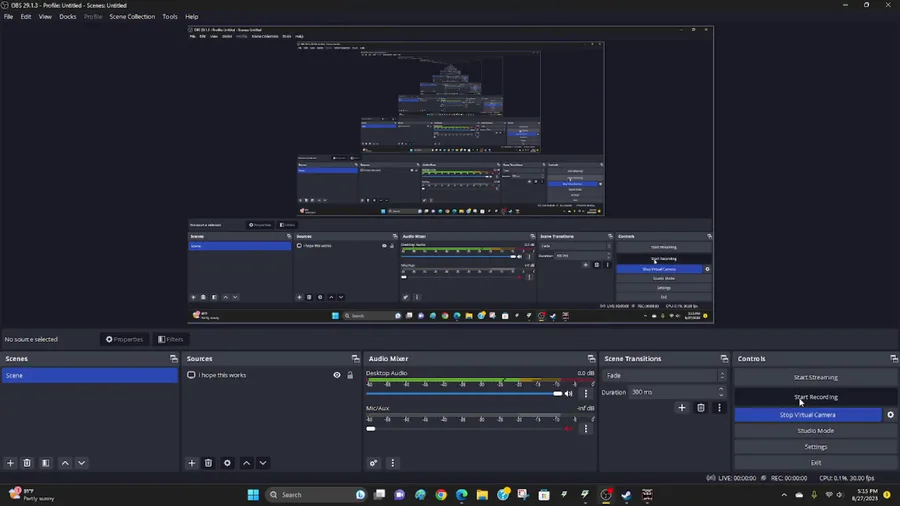Open source properties gear in Sources panel
The image size is (900, 506).
pos(227,463)
